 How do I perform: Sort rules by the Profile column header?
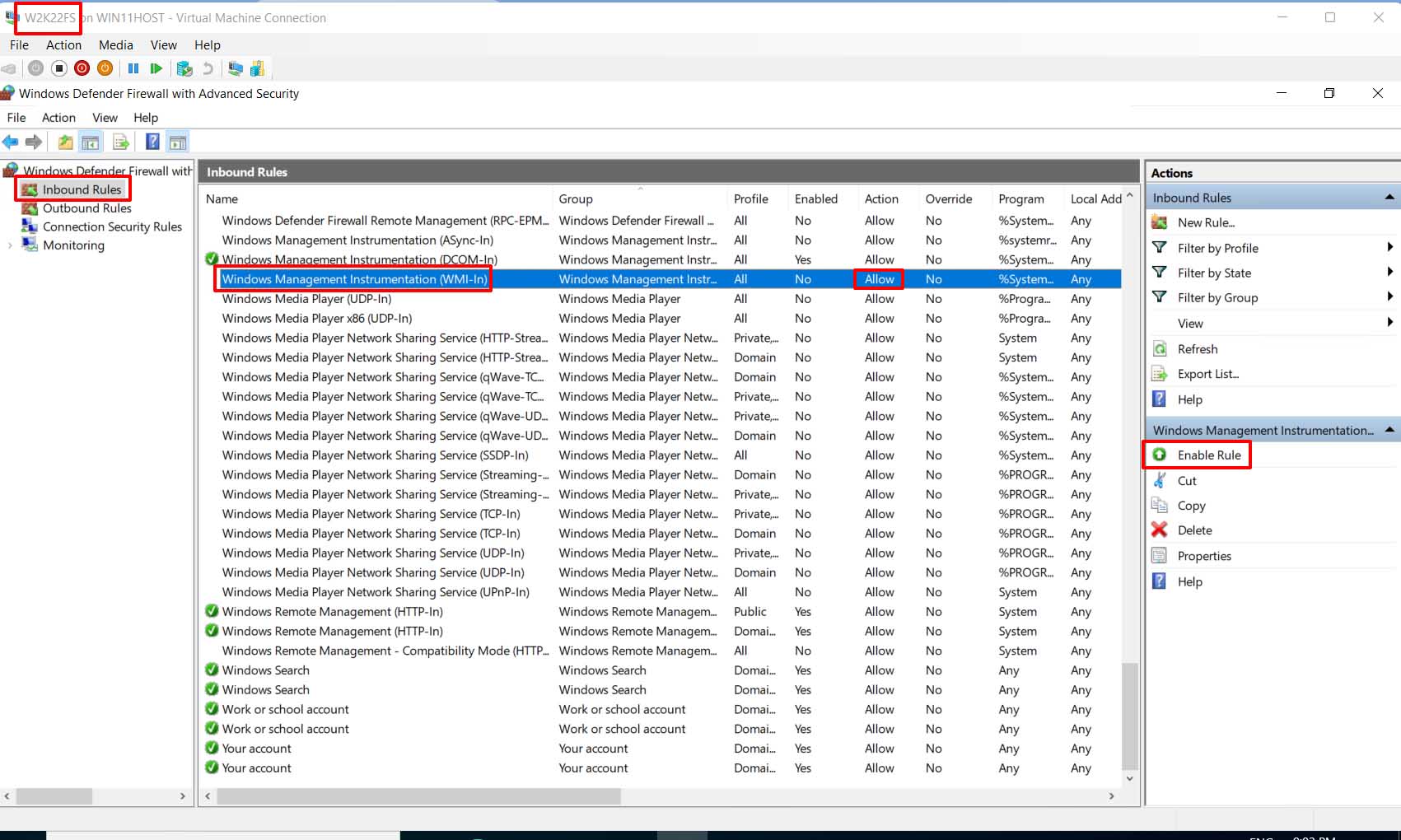[759, 199]
